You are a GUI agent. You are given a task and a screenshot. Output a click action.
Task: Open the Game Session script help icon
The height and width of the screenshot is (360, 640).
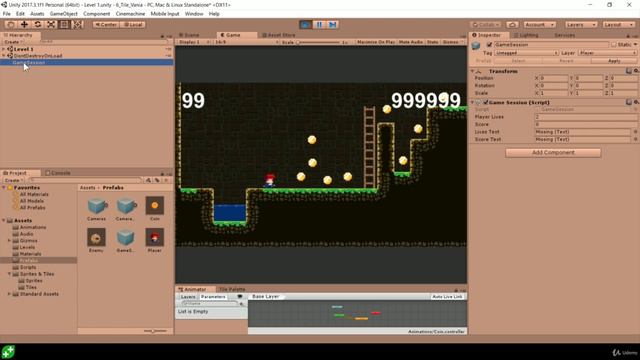click(629, 102)
